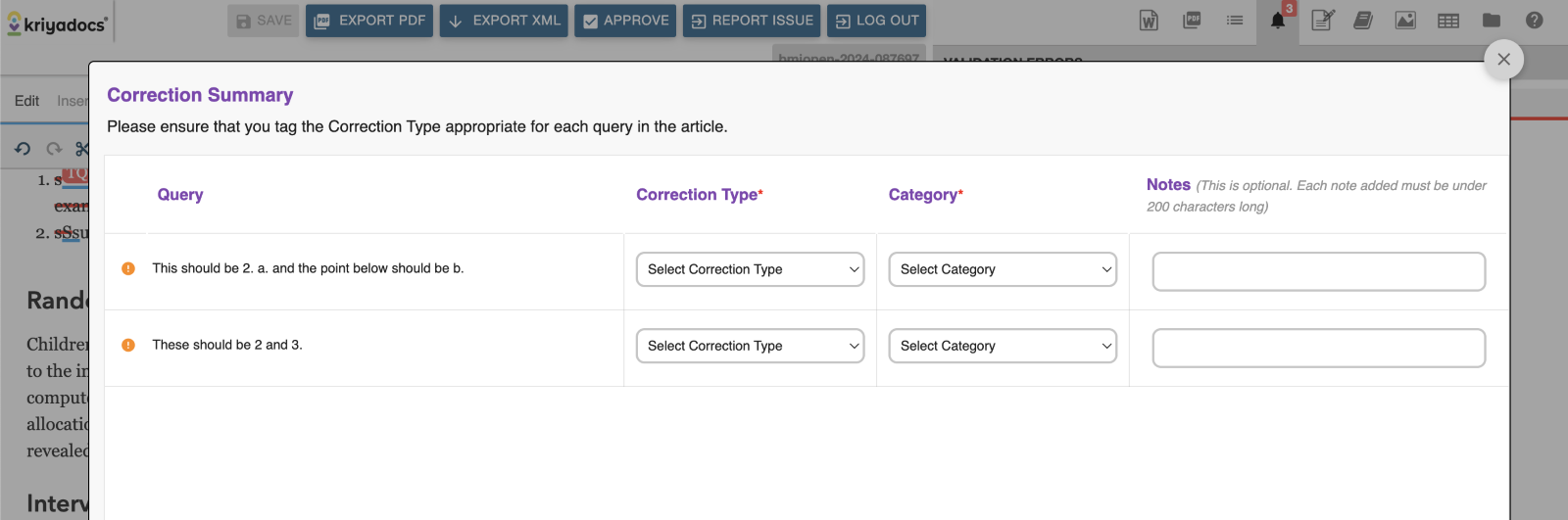
Task: Open Category dropdown for 'These should be 2 and 3'
Action: click(1003, 346)
